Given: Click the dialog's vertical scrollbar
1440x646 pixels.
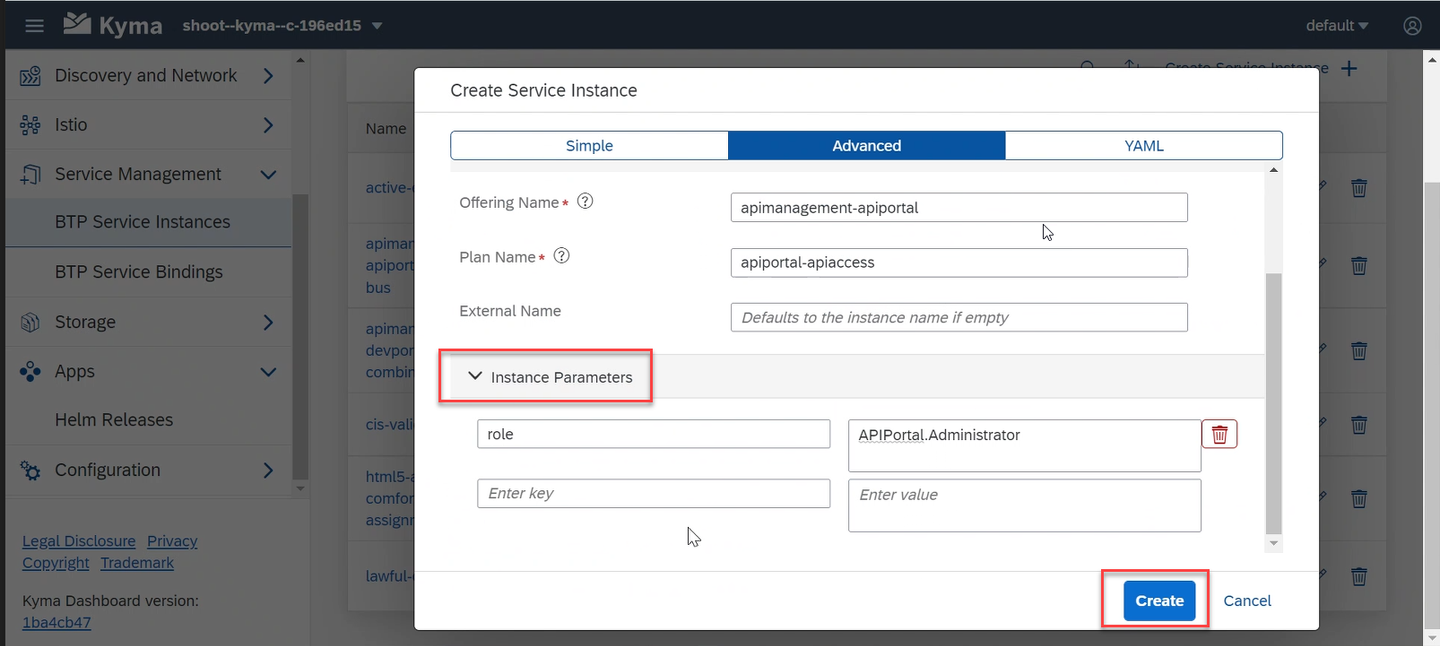Looking at the screenshot, I should [1273, 402].
